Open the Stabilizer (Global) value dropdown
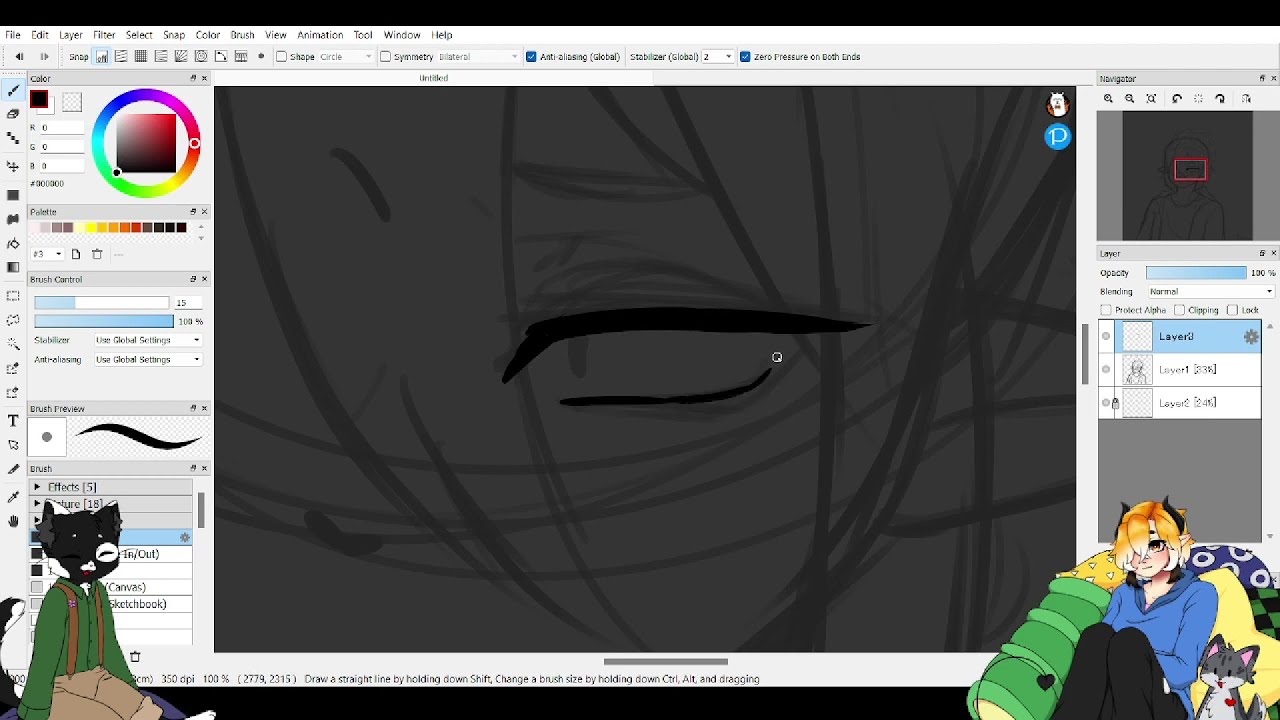Image resolution: width=1280 pixels, height=720 pixels. pyautogui.click(x=717, y=57)
